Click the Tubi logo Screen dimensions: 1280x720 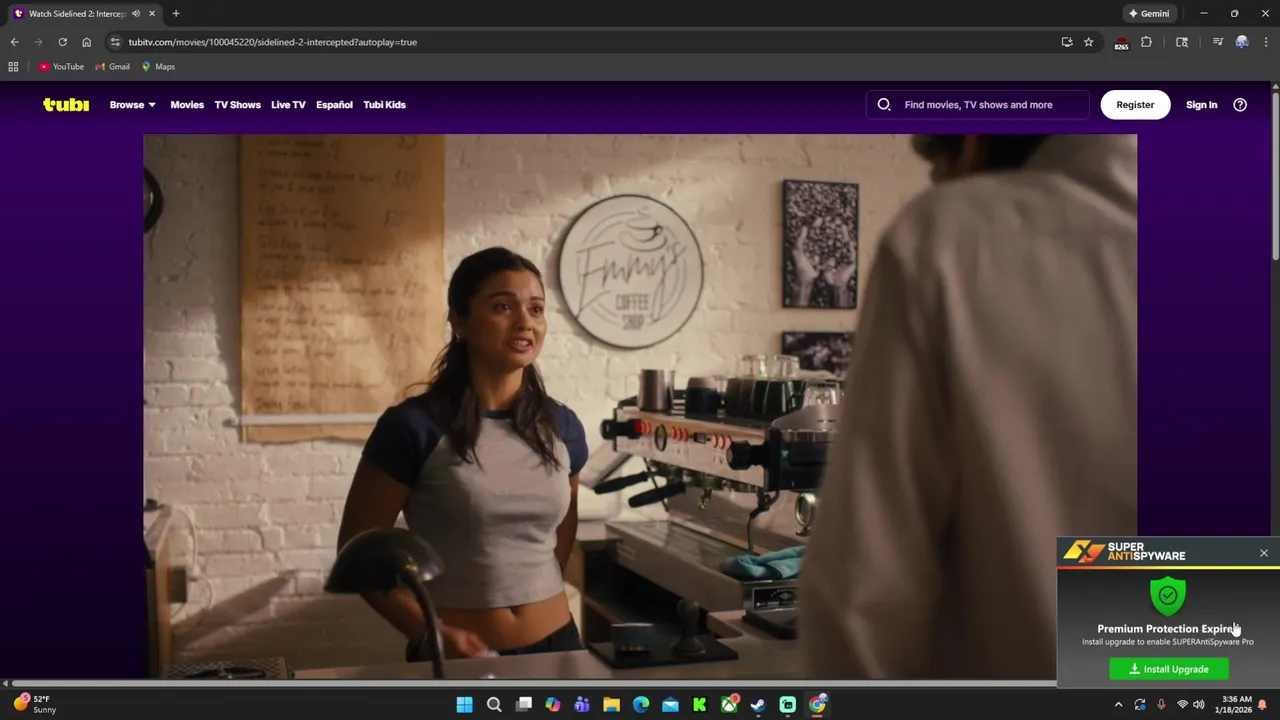point(66,104)
